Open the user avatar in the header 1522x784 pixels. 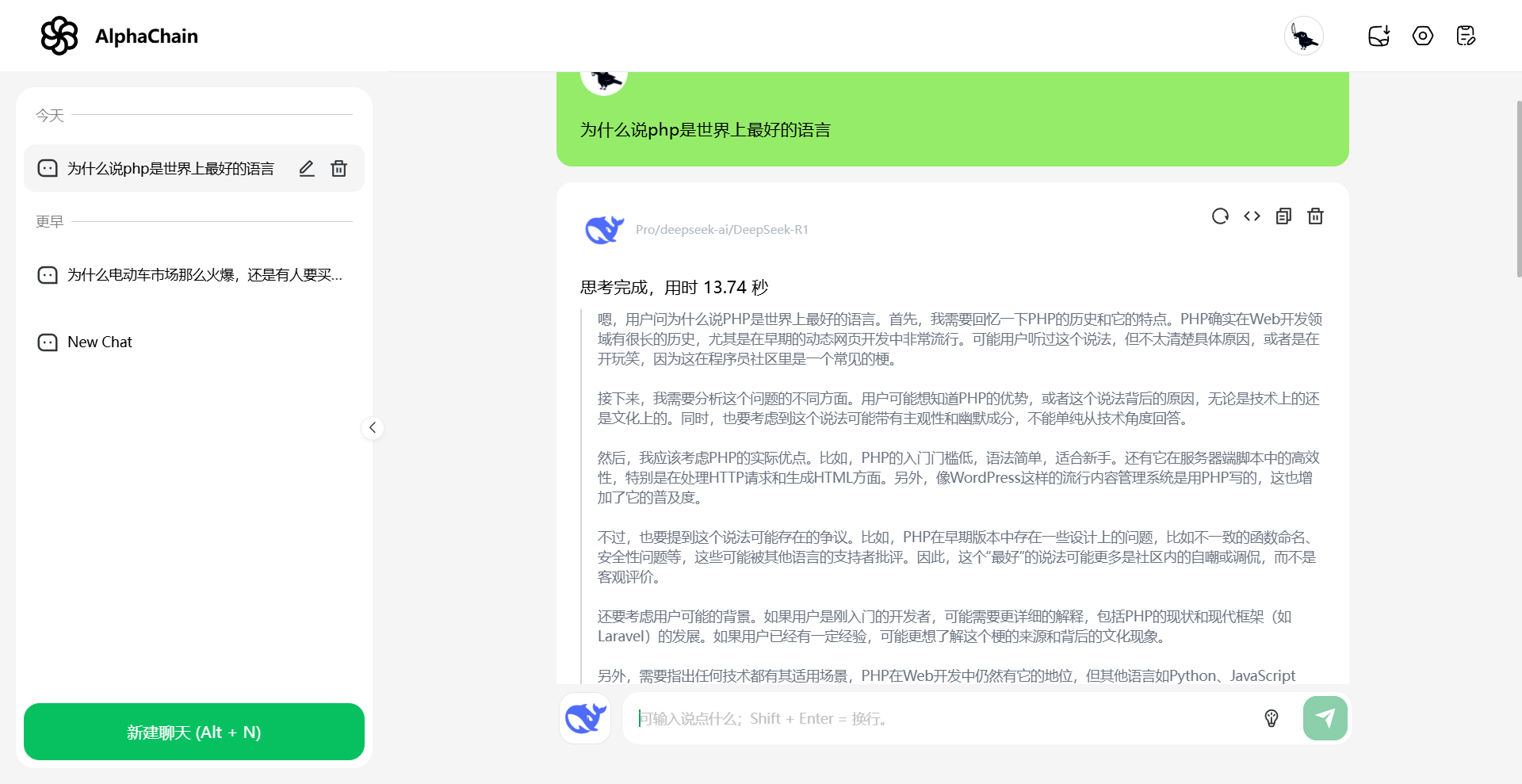pyautogui.click(x=1304, y=36)
